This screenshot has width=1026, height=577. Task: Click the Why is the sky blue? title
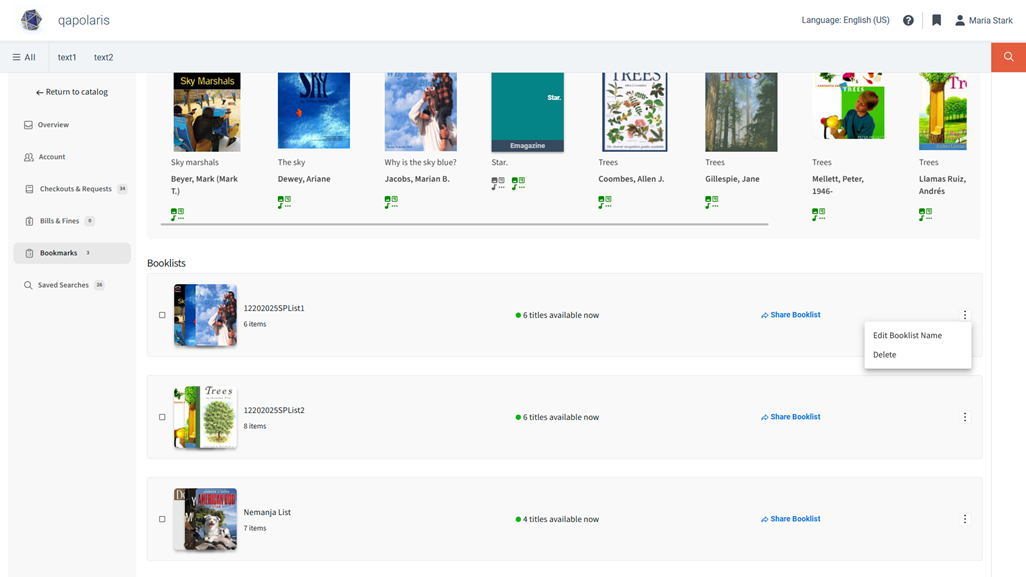pyautogui.click(x=420, y=162)
